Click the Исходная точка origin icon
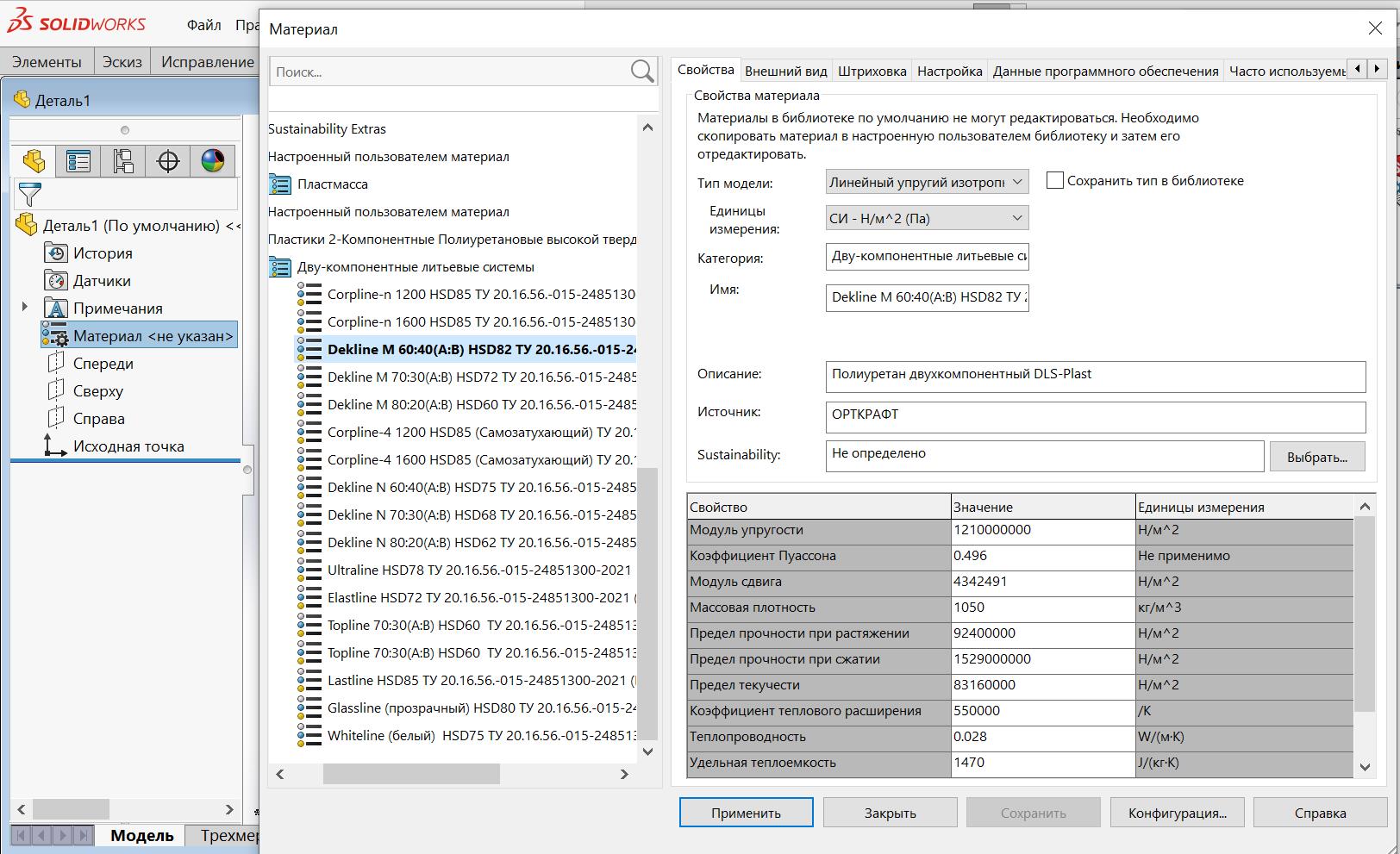Screen dimensions: 1400x854 (x=55, y=446)
